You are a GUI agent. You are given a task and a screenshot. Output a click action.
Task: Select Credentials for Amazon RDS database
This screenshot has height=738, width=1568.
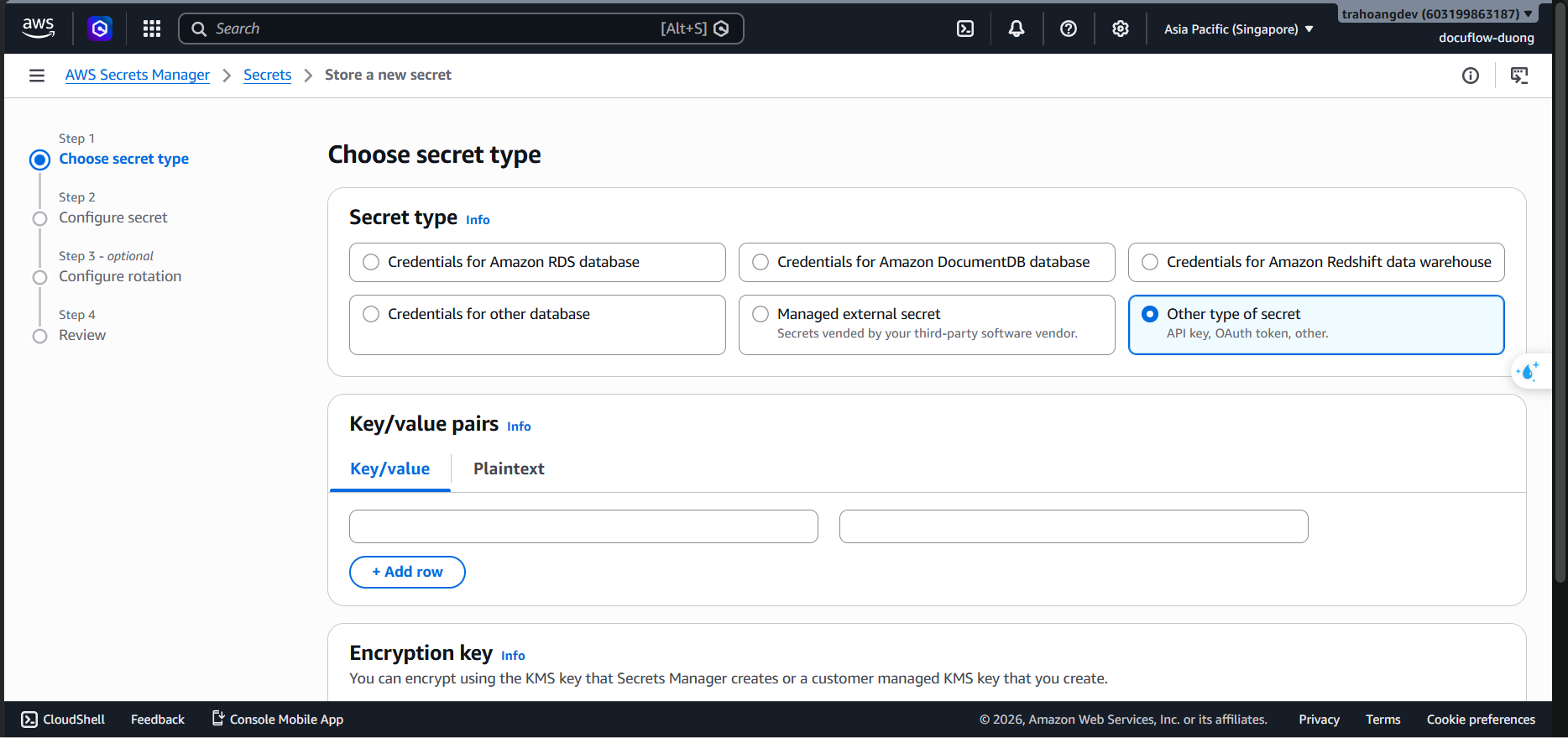537,262
